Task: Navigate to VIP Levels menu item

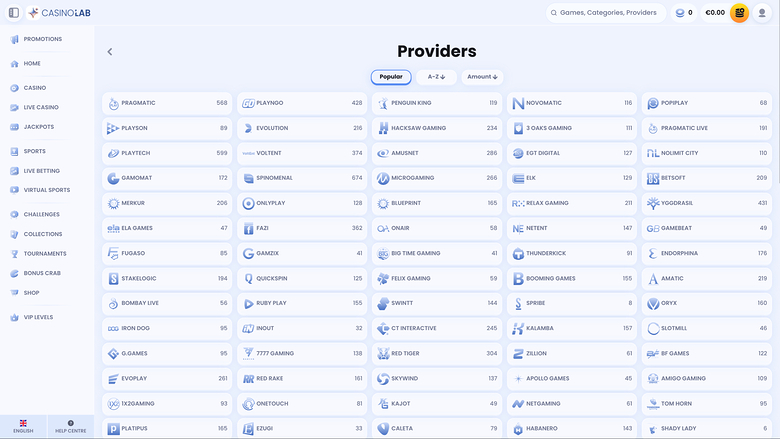Action: [x=38, y=317]
